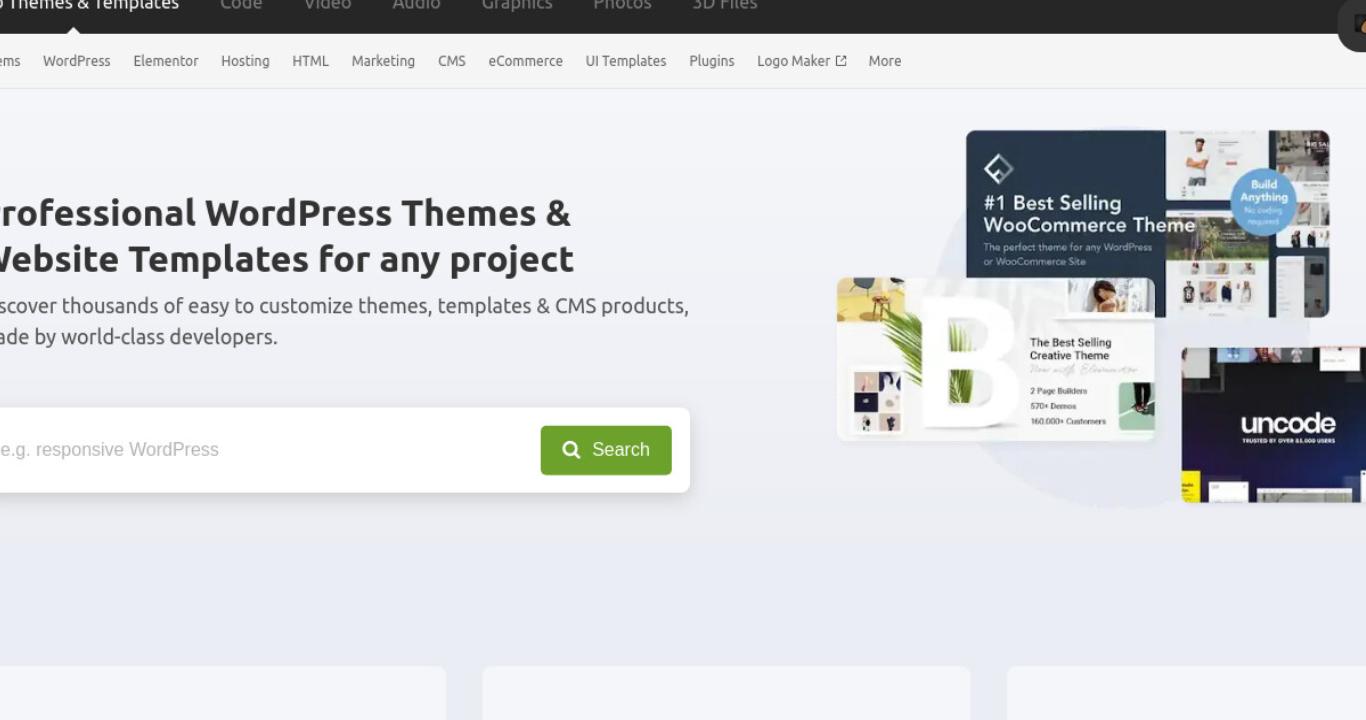This screenshot has width=1366, height=720.
Task: Open the Elementor category
Action: click(x=166, y=61)
